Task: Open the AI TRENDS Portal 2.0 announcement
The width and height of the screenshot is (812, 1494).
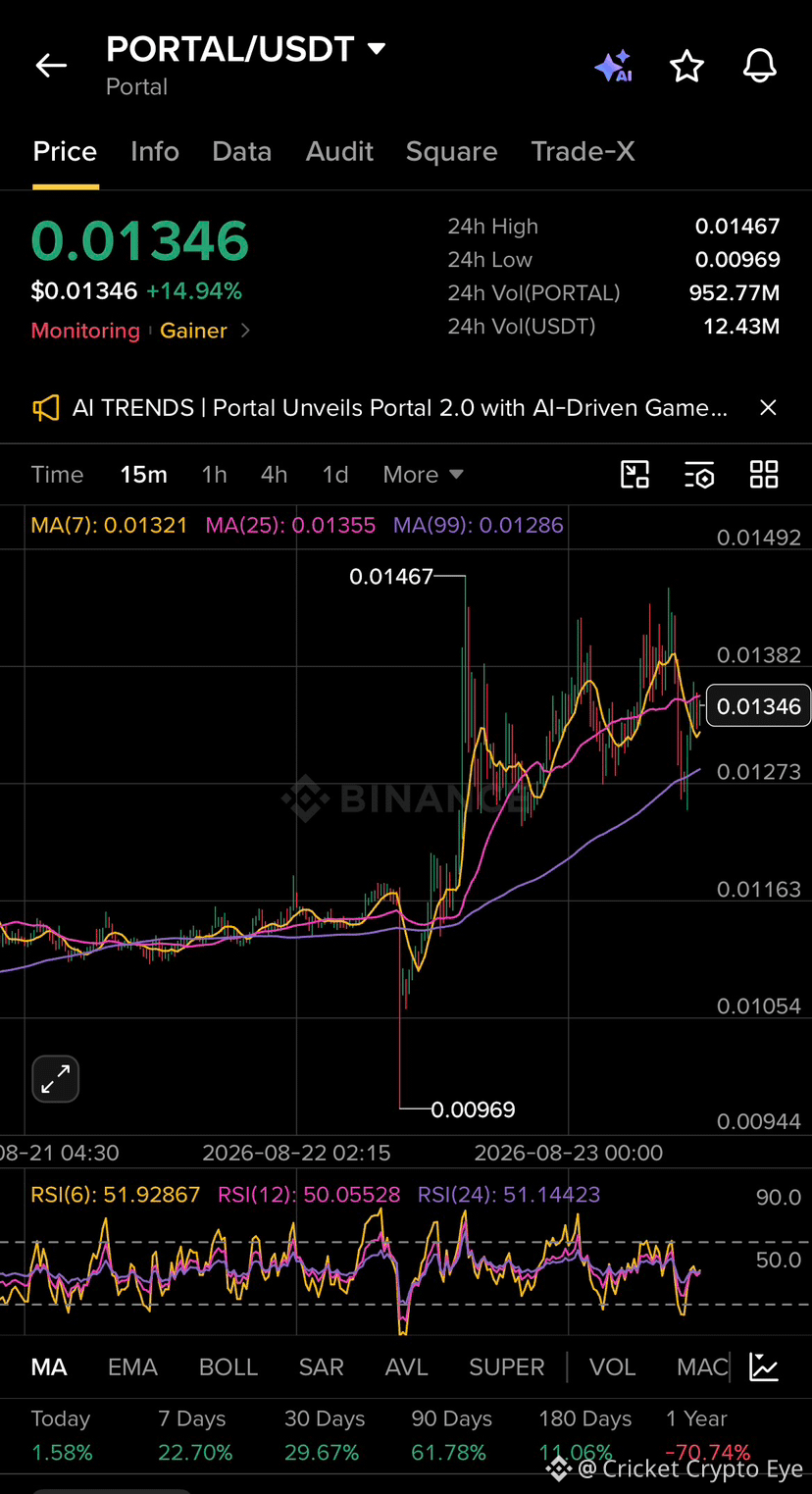Action: pyautogui.click(x=400, y=408)
